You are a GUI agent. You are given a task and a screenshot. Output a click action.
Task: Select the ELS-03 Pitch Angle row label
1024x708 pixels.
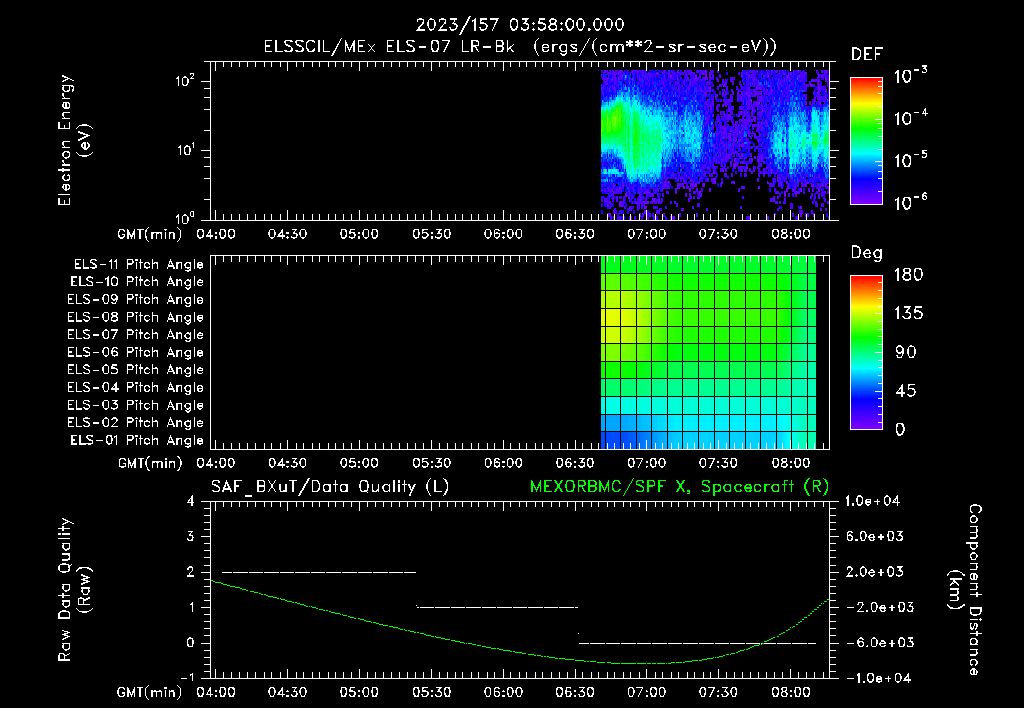pyautogui.click(x=136, y=405)
